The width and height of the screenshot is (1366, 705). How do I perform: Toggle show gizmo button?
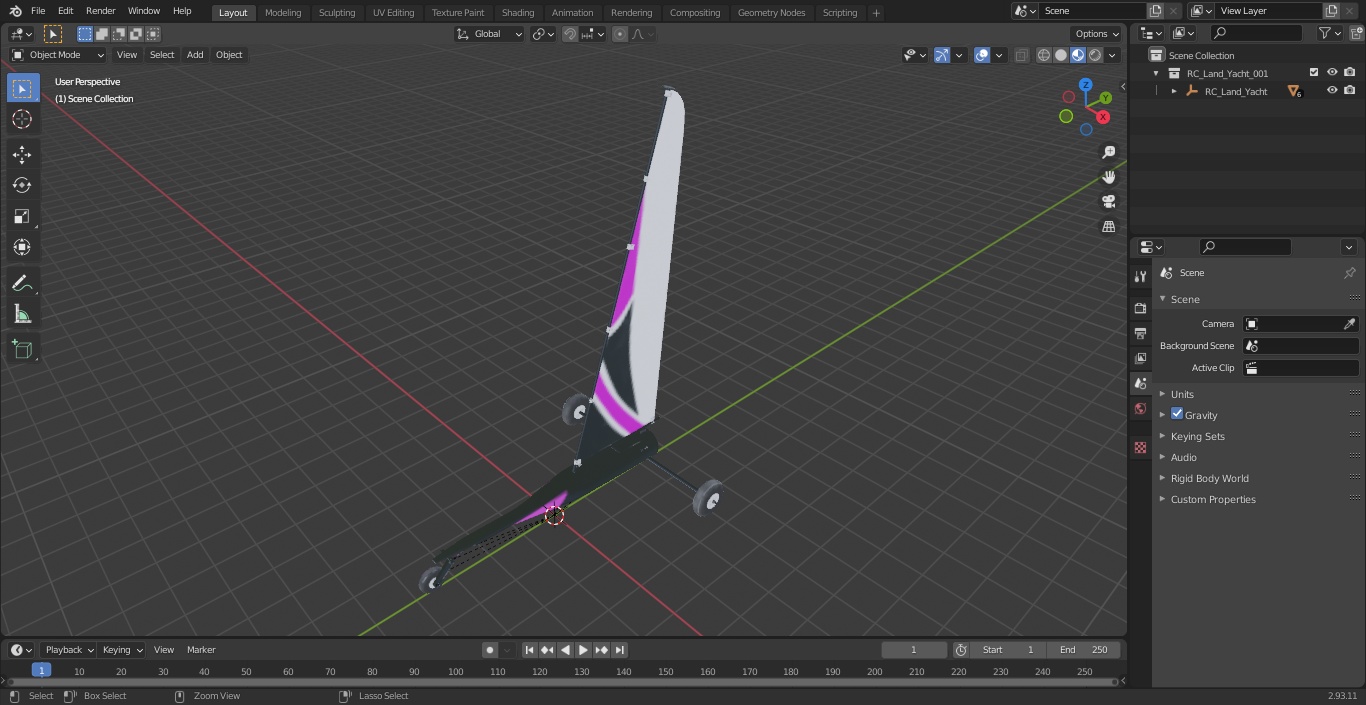[942, 55]
